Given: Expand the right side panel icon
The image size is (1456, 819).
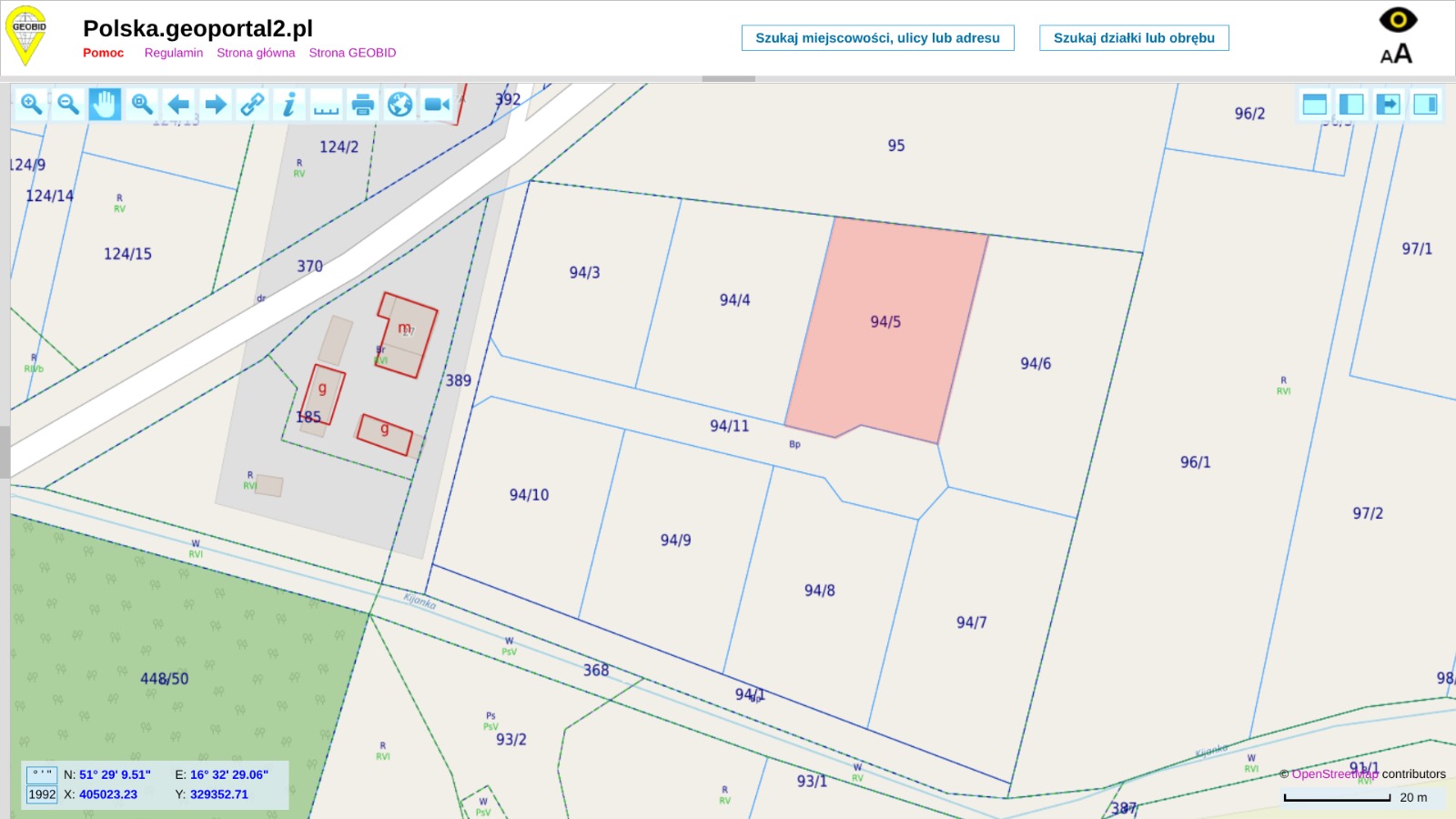Looking at the screenshot, I should pos(1426,105).
